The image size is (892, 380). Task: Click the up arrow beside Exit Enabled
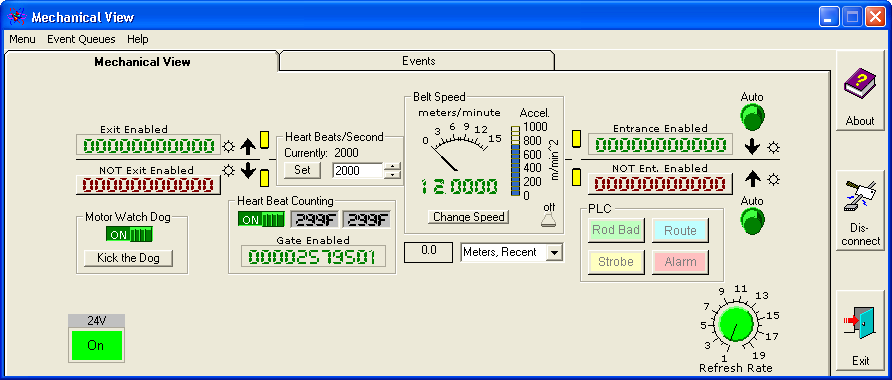click(x=247, y=147)
